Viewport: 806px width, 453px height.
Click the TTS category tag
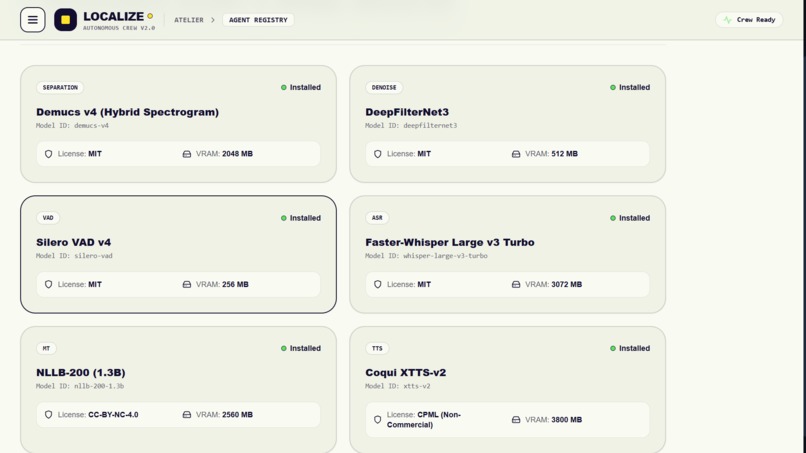(x=377, y=348)
